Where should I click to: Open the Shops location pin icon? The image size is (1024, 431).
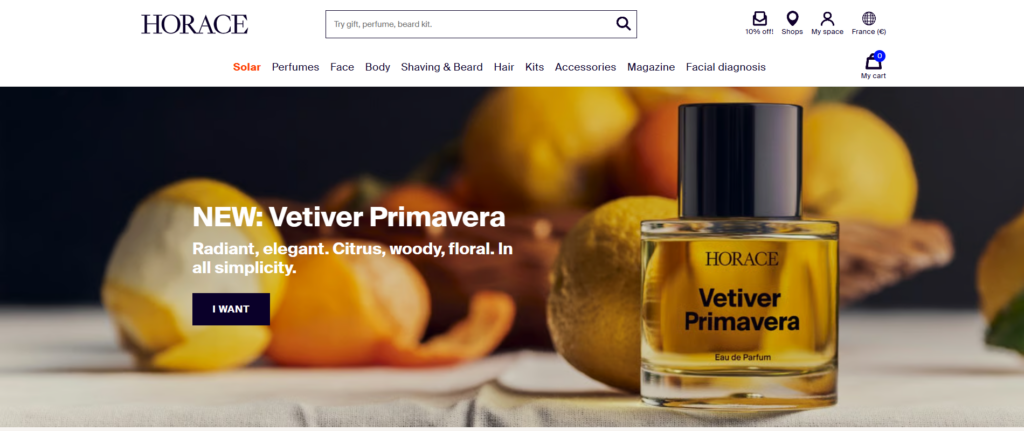(x=792, y=18)
